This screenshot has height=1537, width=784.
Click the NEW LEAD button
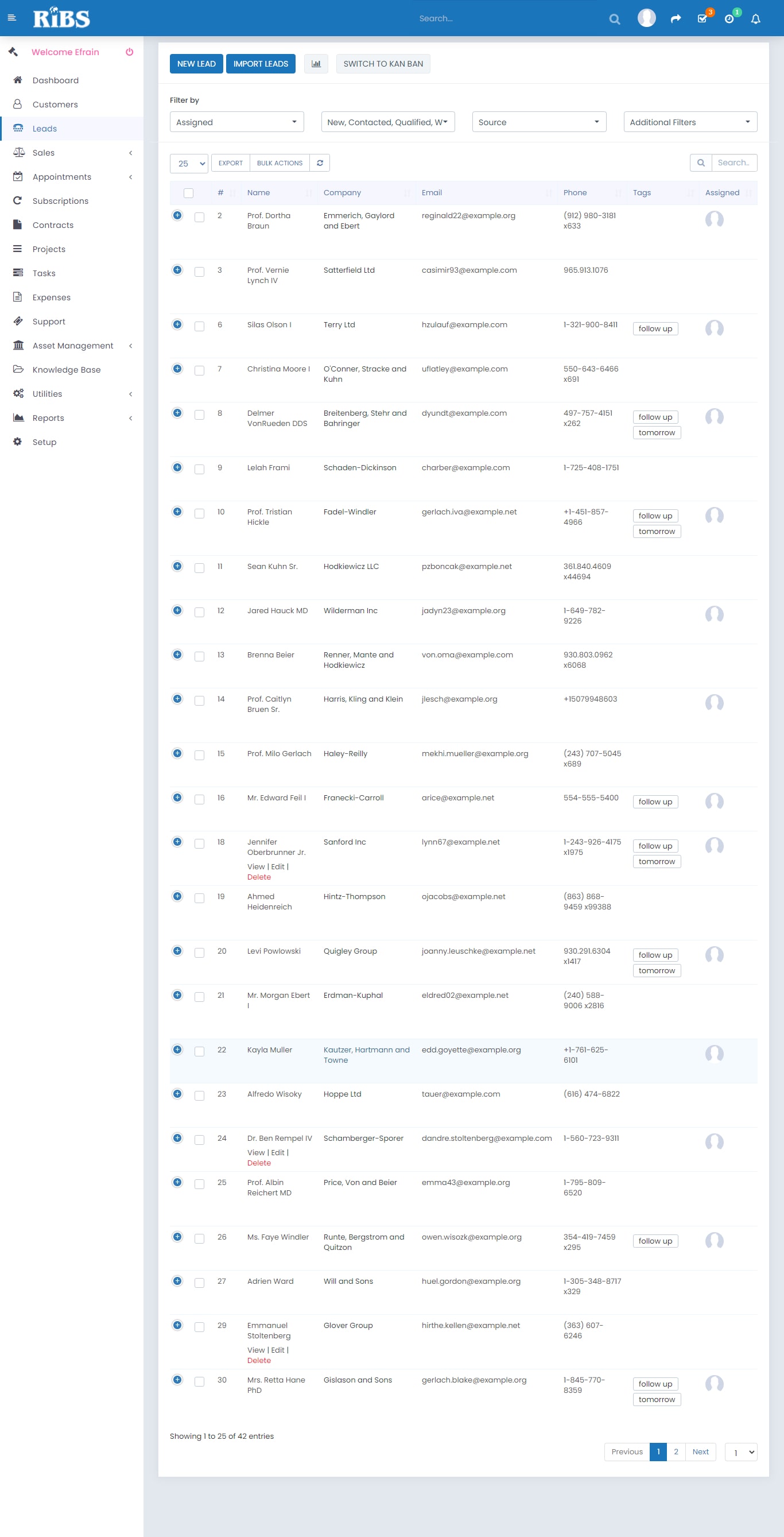(196, 64)
